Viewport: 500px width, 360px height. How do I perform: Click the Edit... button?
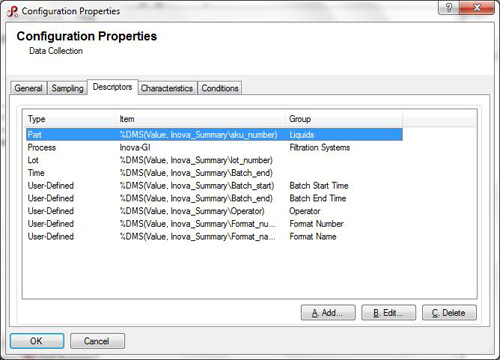click(389, 313)
